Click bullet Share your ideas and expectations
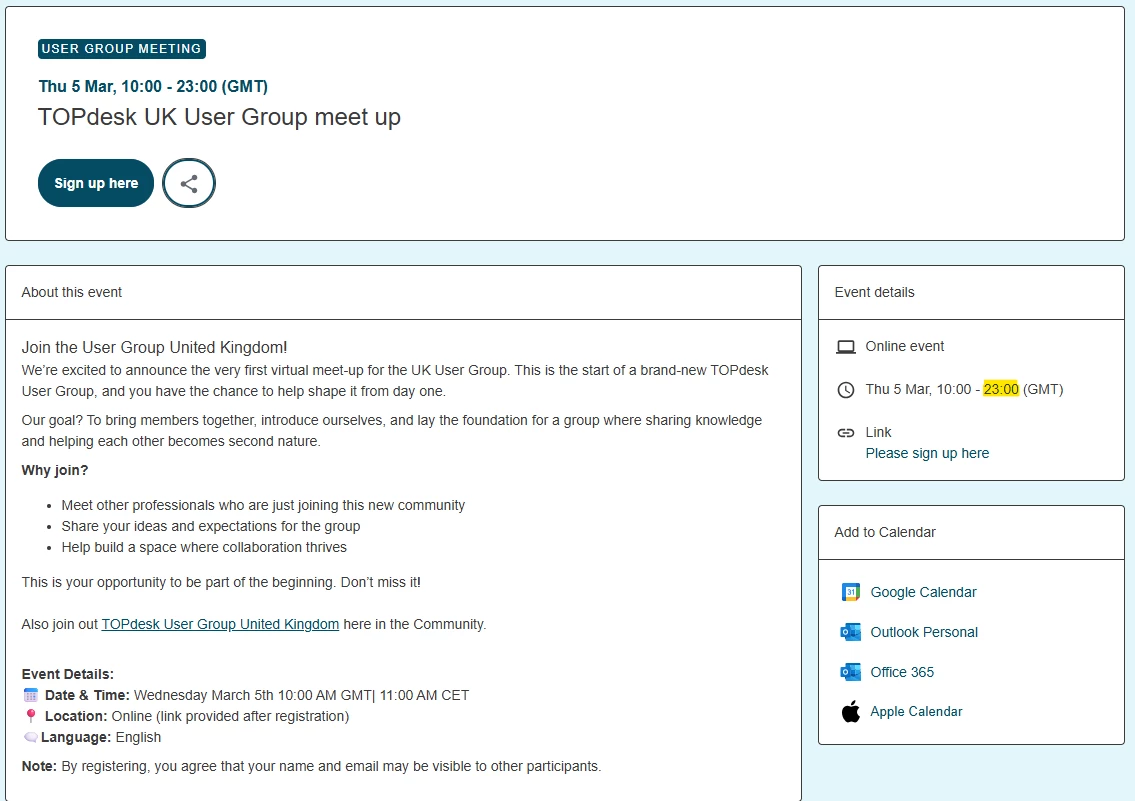1135x801 pixels. coord(211,526)
